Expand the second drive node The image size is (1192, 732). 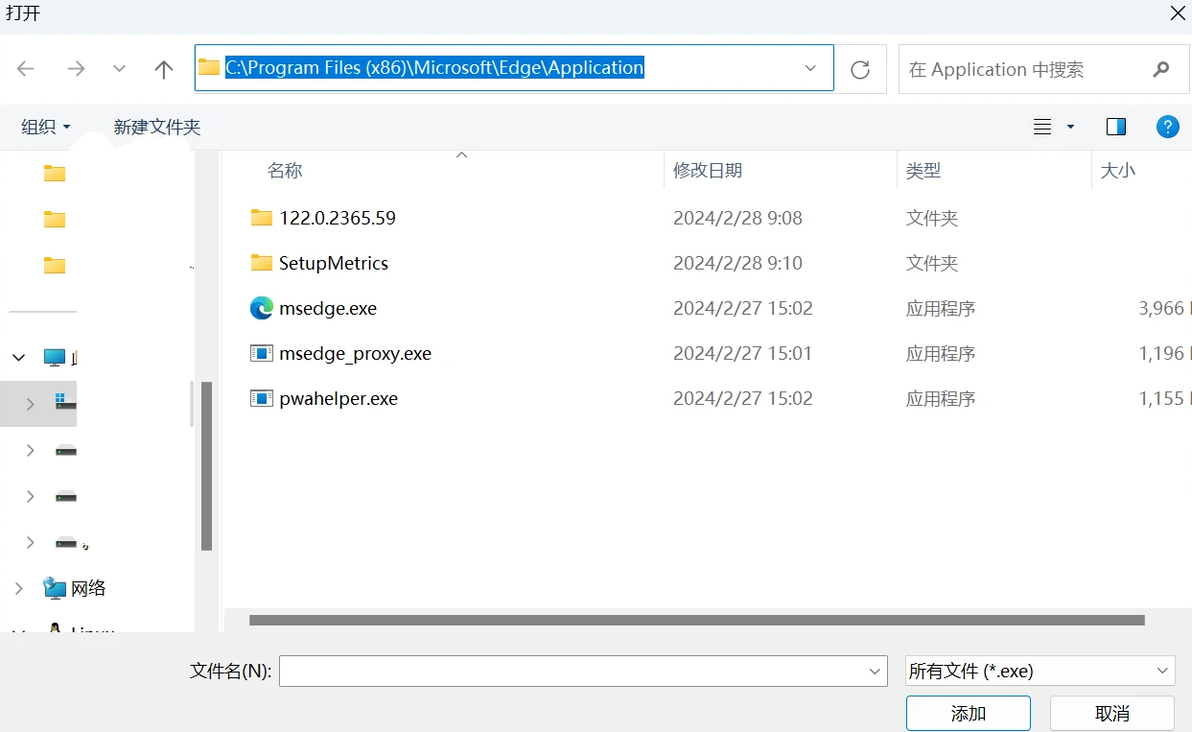(30, 450)
